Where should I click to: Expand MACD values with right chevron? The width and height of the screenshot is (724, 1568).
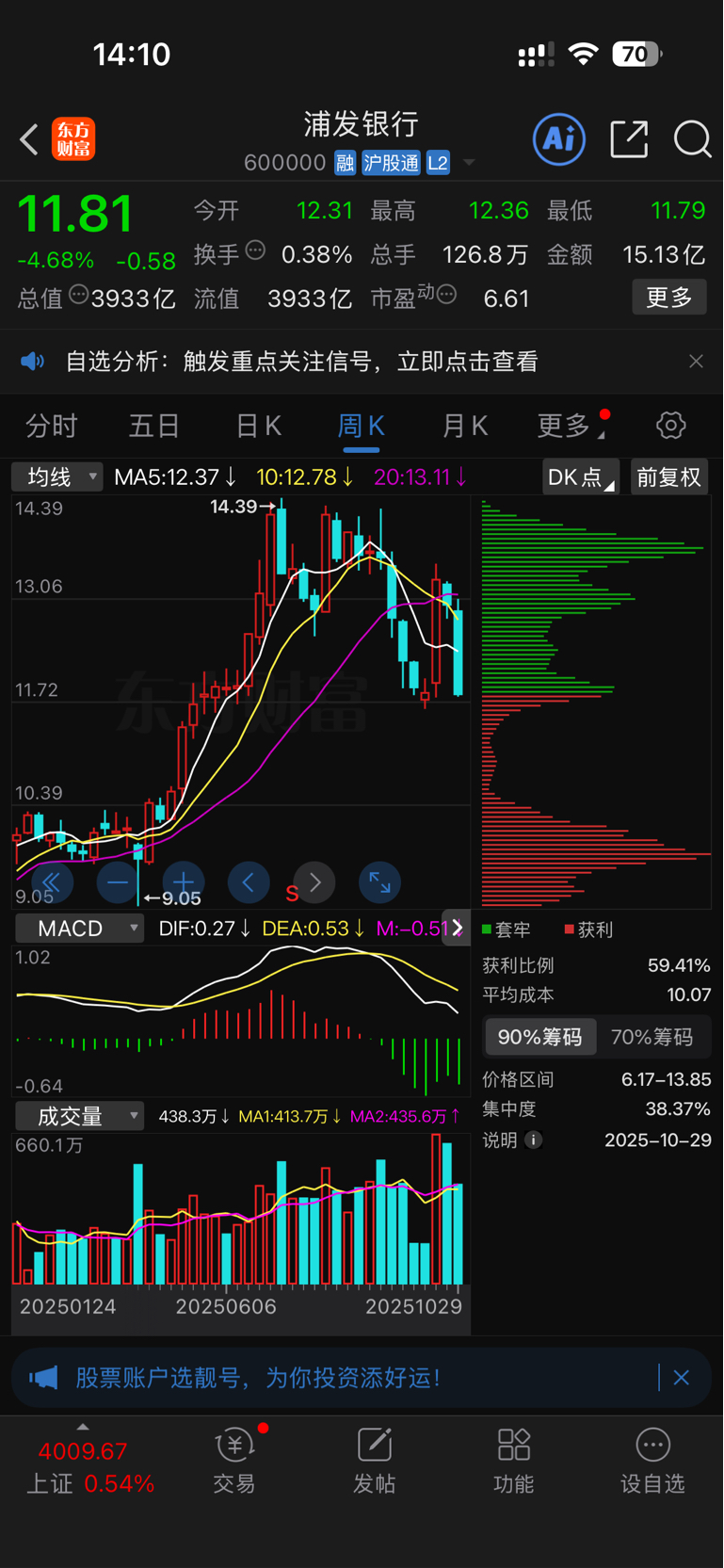pos(457,929)
